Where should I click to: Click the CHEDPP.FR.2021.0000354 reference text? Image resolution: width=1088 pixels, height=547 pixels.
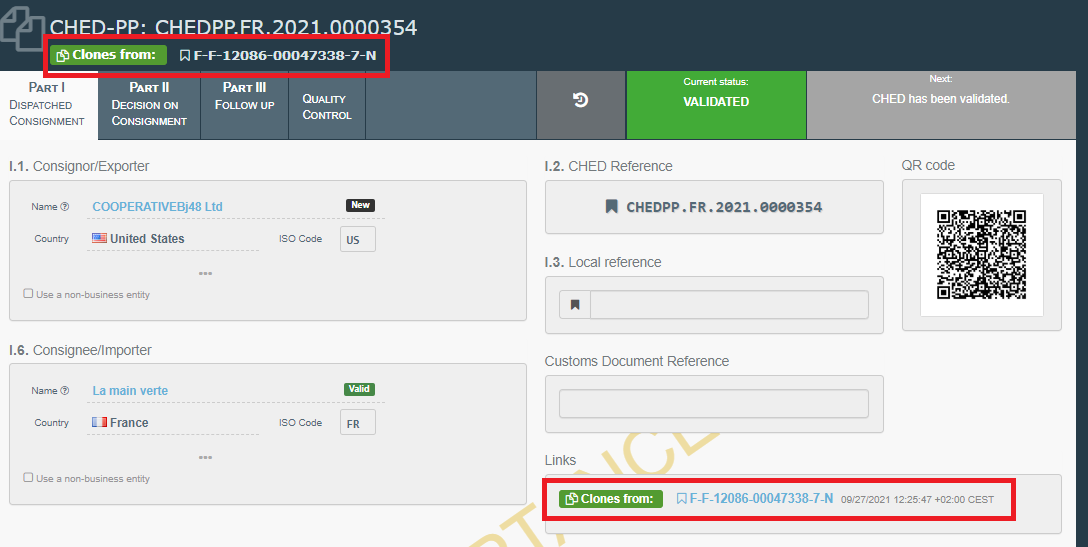[x=724, y=207]
